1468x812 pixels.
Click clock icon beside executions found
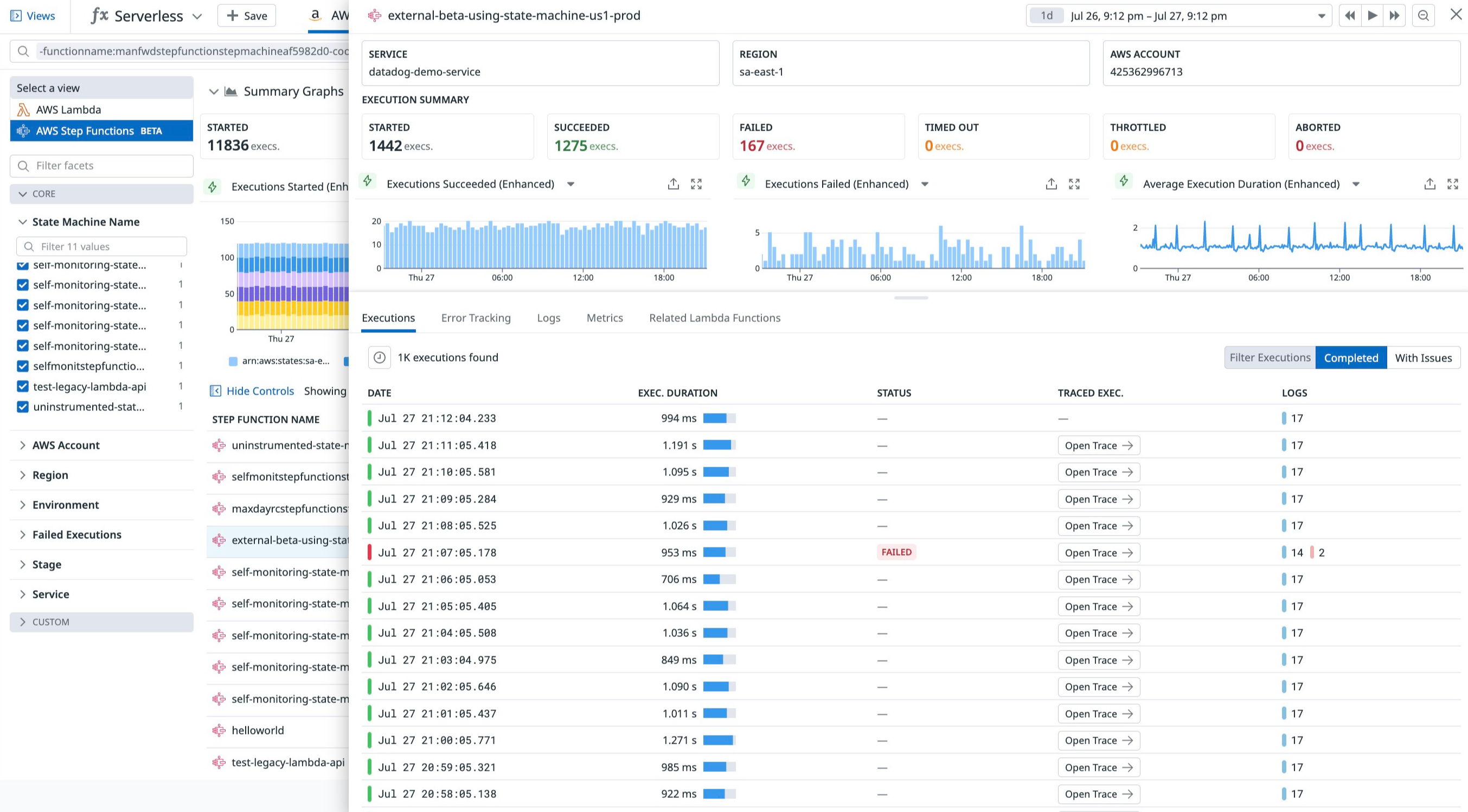coord(380,358)
